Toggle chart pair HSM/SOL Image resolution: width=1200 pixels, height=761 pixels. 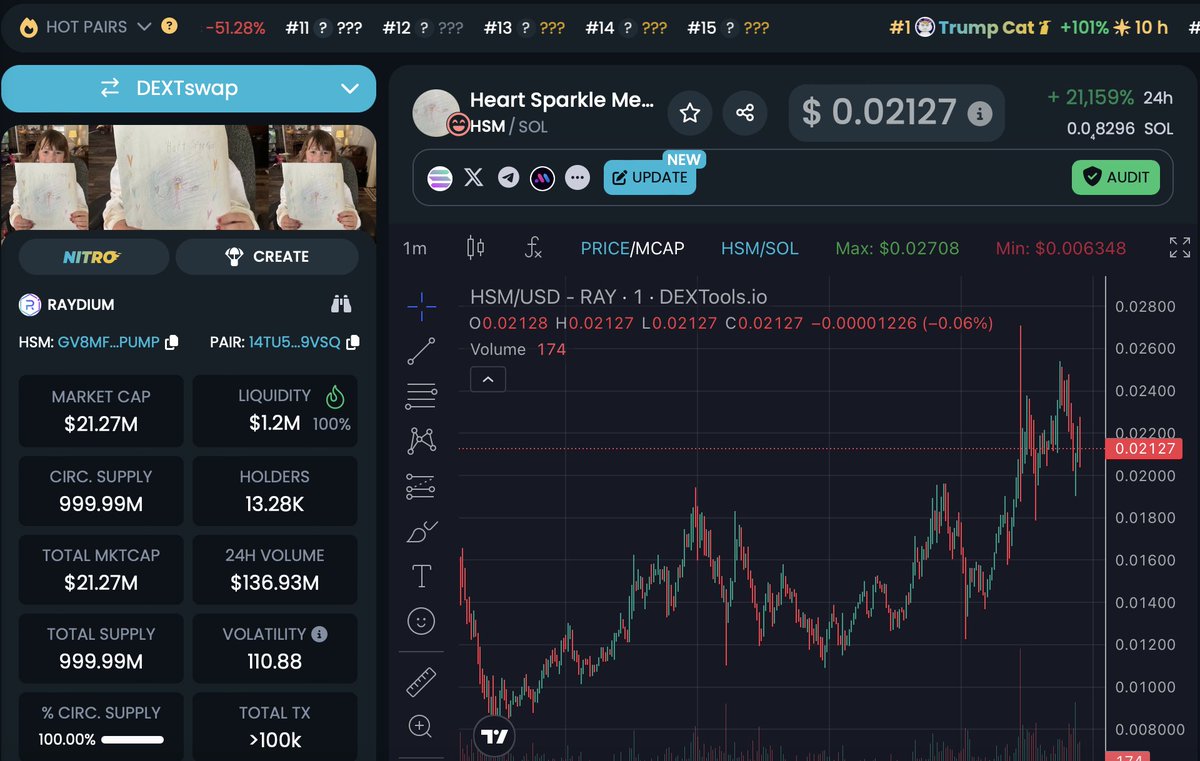click(760, 248)
